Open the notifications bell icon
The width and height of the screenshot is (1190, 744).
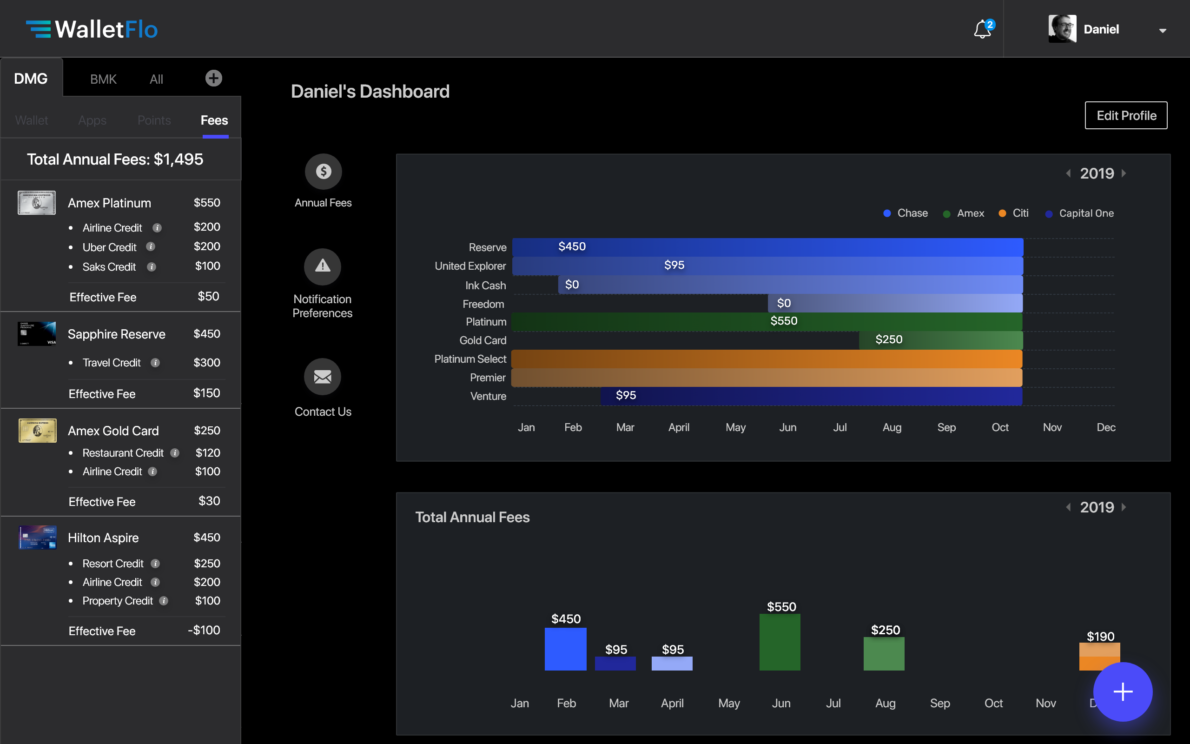tap(983, 30)
